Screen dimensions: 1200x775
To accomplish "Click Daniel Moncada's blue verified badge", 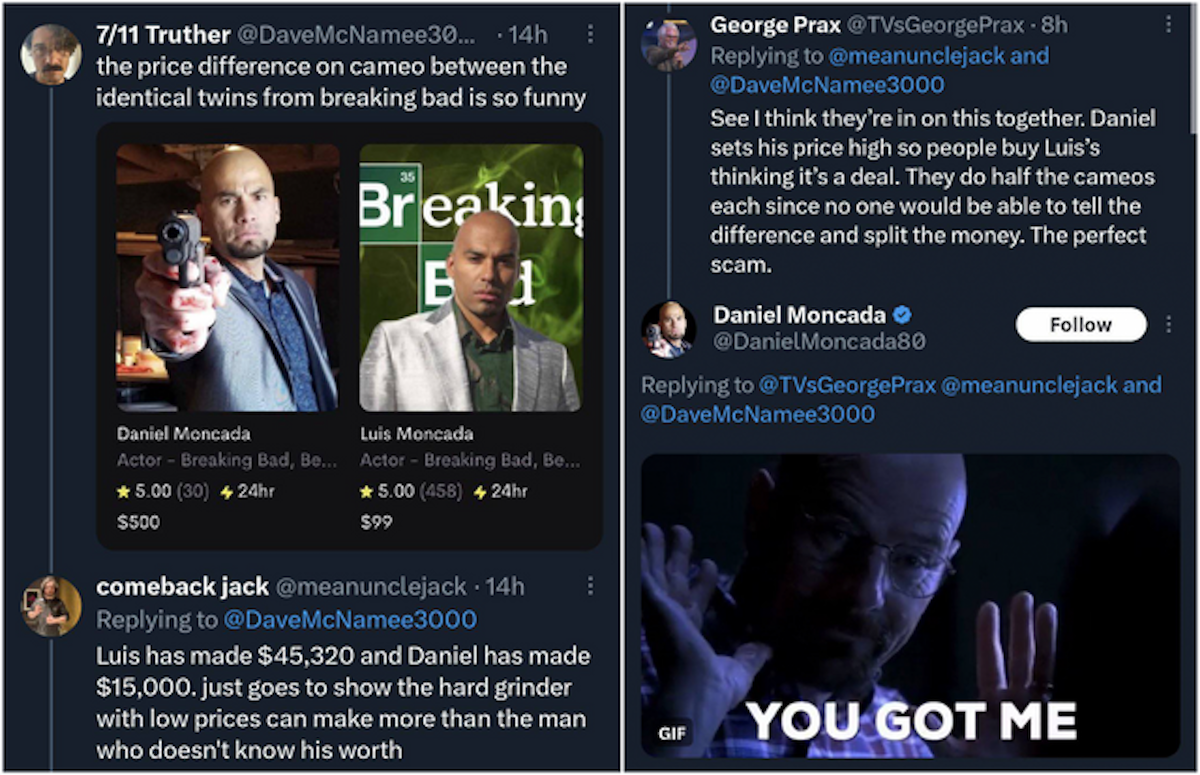I will [x=902, y=315].
